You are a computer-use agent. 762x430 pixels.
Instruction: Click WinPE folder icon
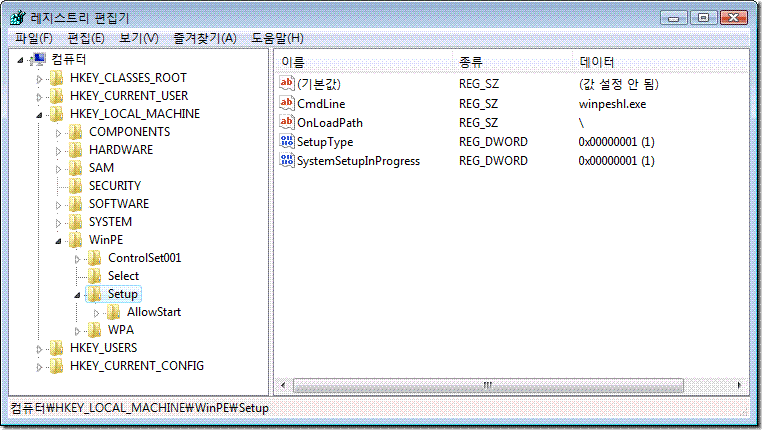click(76, 240)
